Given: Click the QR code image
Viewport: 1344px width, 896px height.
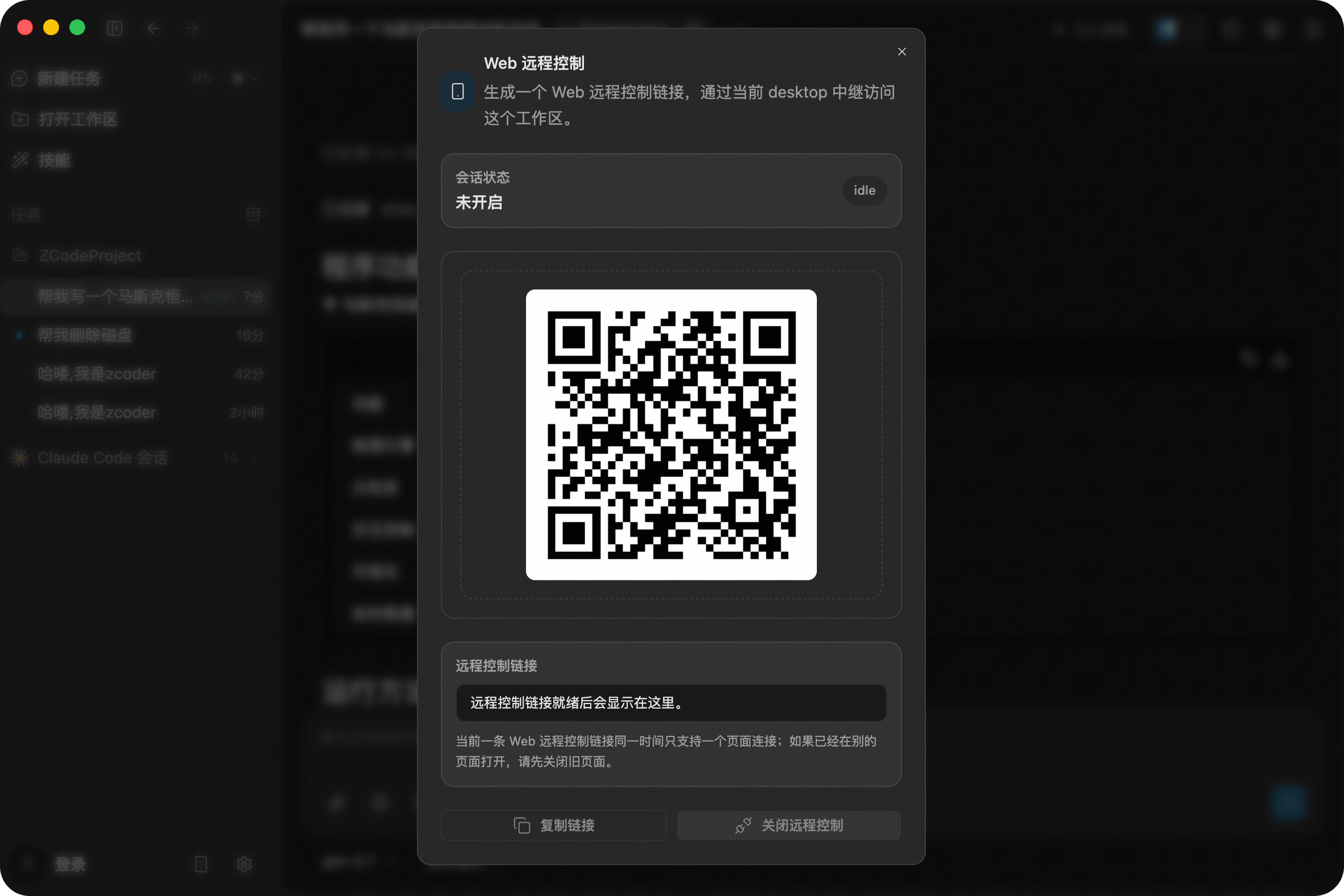Looking at the screenshot, I should click(x=670, y=434).
